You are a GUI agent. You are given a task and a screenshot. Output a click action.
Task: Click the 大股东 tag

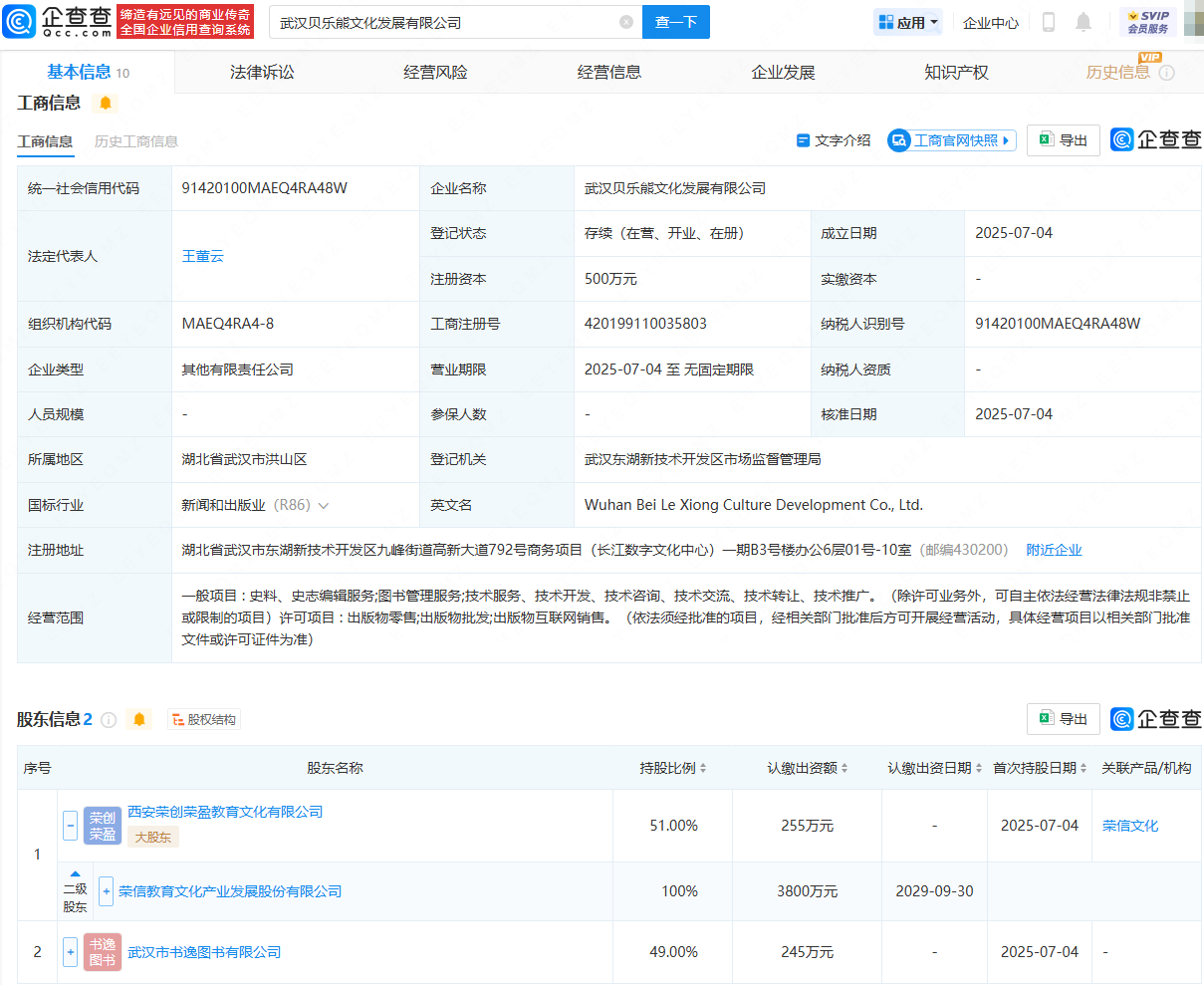tap(153, 838)
